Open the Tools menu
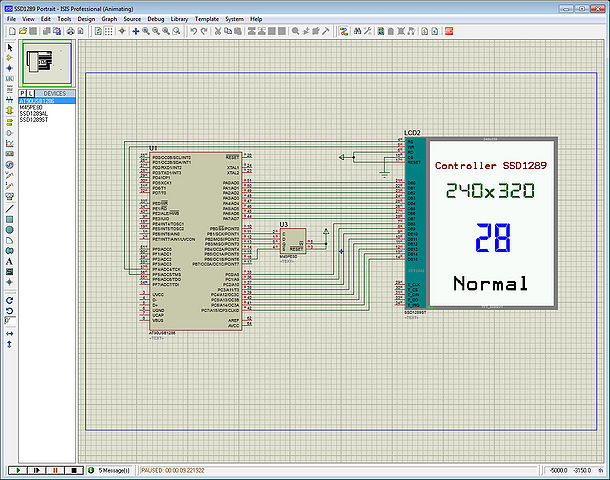The height and width of the screenshot is (480, 610). (x=64, y=19)
